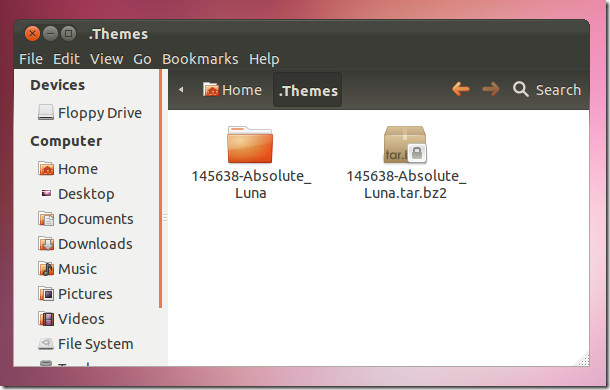Click the Downloads folder icon
Screen dimensions: 610x390
coord(46,244)
